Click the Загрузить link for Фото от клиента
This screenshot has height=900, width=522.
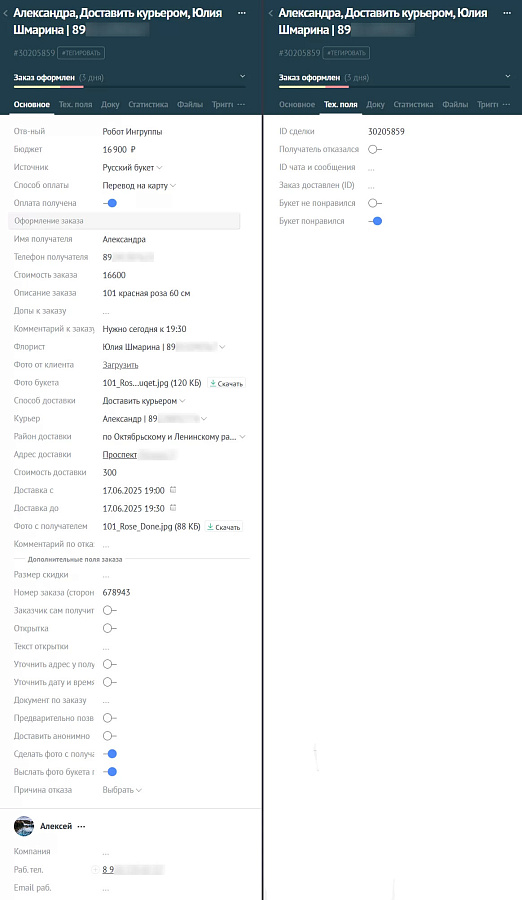[120, 365]
